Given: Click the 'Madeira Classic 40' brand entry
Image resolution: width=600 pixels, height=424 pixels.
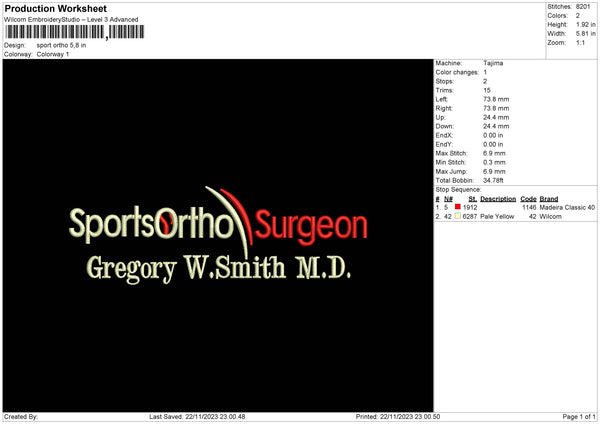Looking at the screenshot, I should point(567,207).
